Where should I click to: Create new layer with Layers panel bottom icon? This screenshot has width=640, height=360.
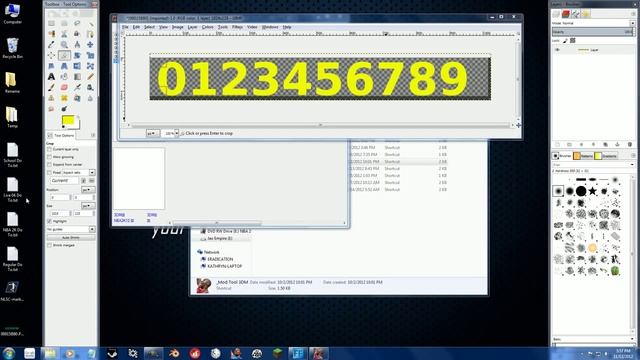click(558, 144)
